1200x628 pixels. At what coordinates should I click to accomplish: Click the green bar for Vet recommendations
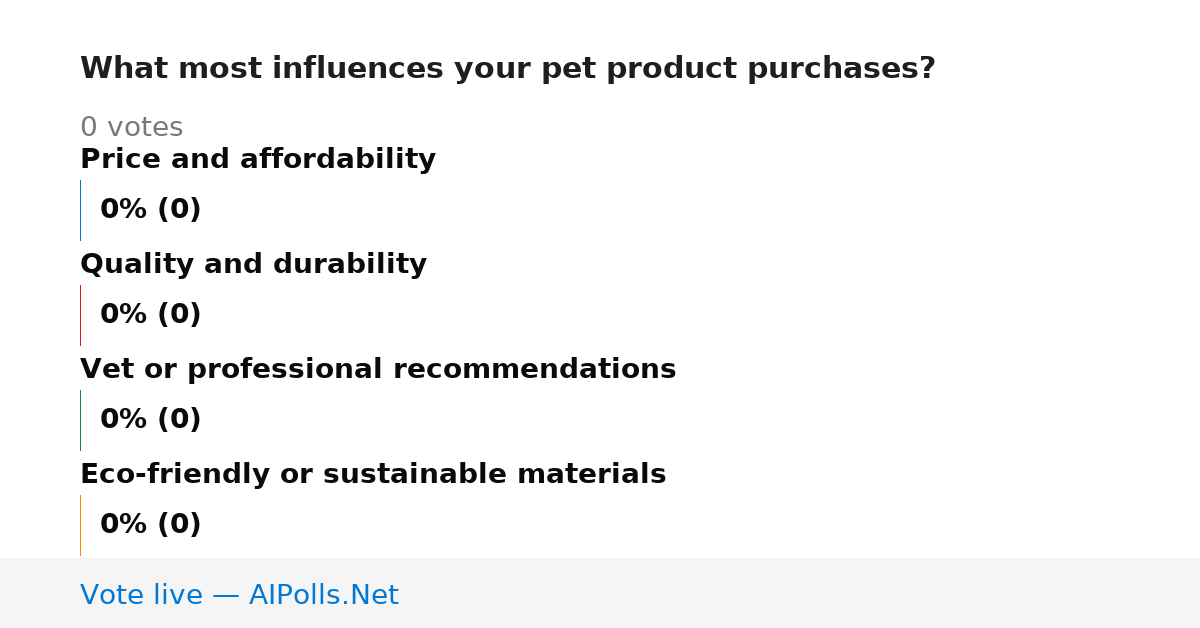click(80, 420)
